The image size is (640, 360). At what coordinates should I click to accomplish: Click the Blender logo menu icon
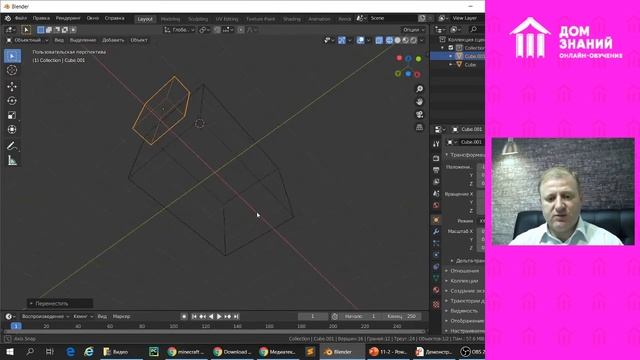tap(8, 18)
